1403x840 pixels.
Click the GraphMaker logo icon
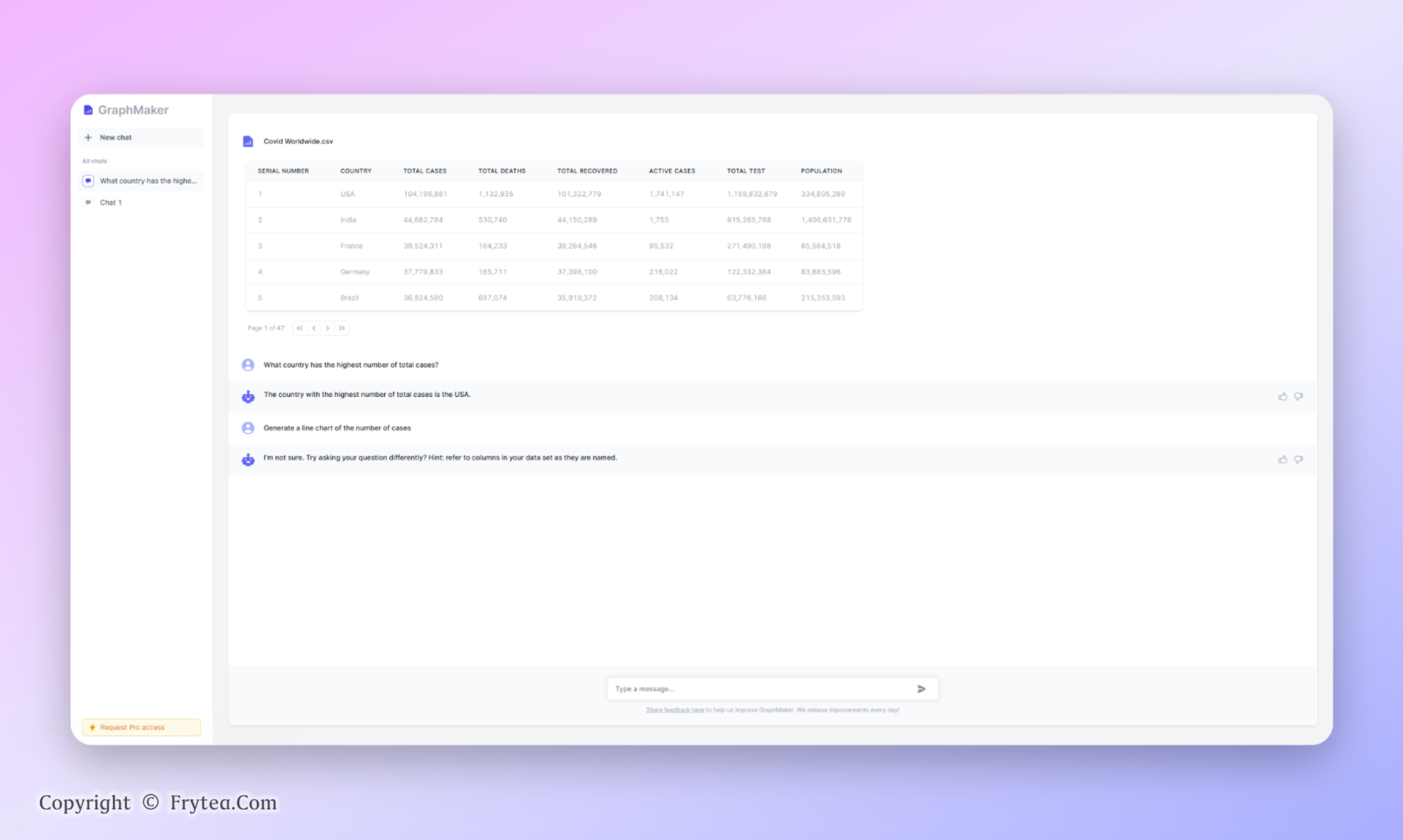88,110
